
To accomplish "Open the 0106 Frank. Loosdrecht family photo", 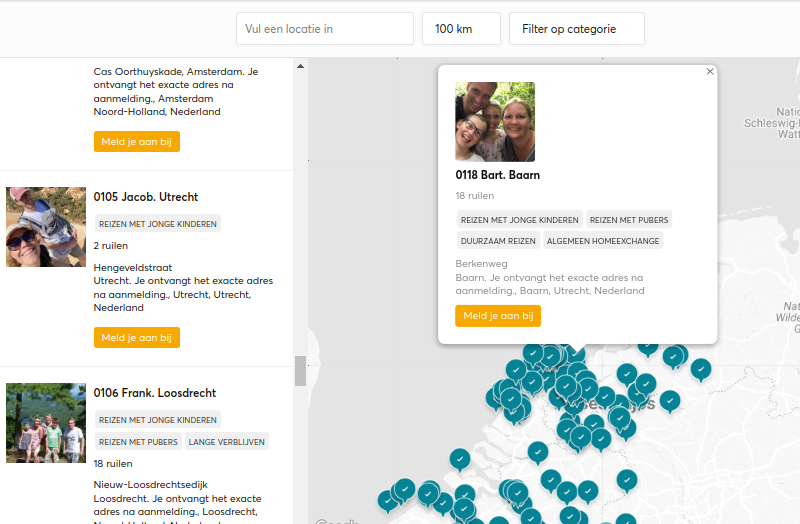I will click(x=46, y=423).
